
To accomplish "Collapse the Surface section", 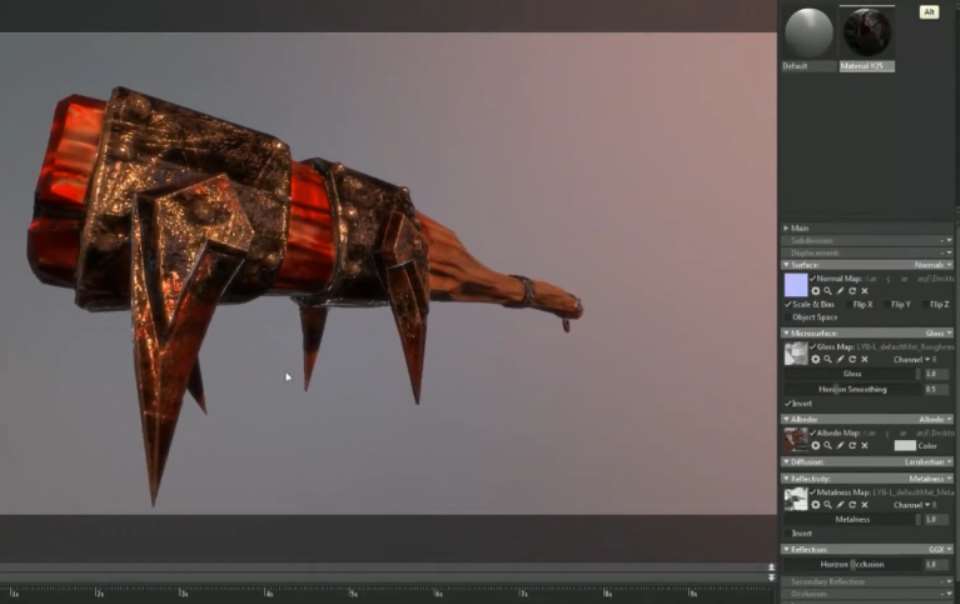I will click(x=786, y=265).
